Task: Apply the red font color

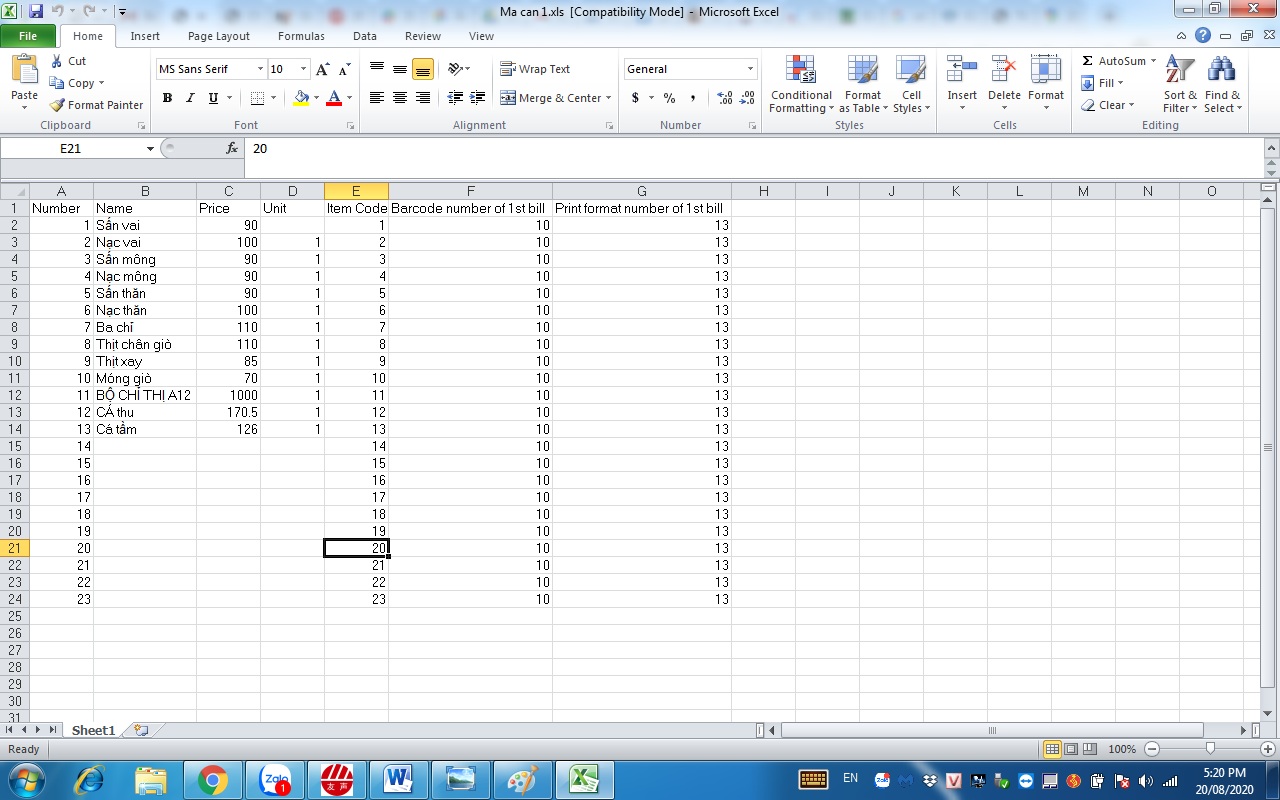Action: pyautogui.click(x=334, y=98)
